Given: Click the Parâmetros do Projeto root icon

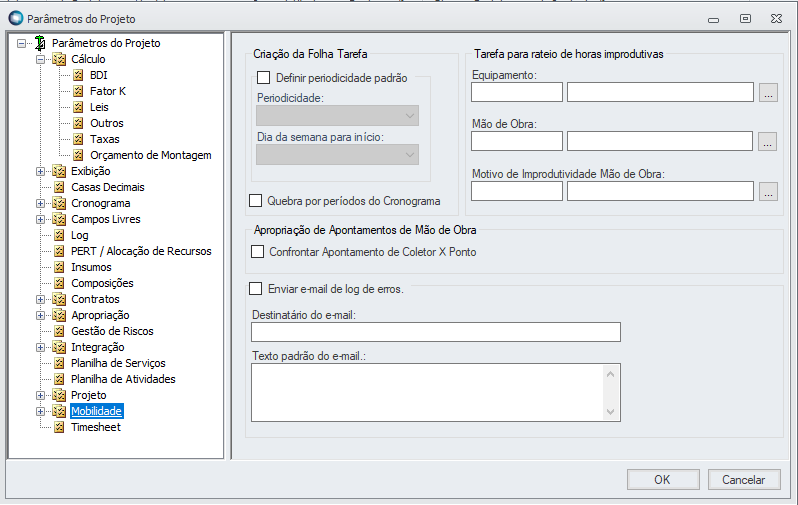Looking at the screenshot, I should tap(40, 43).
